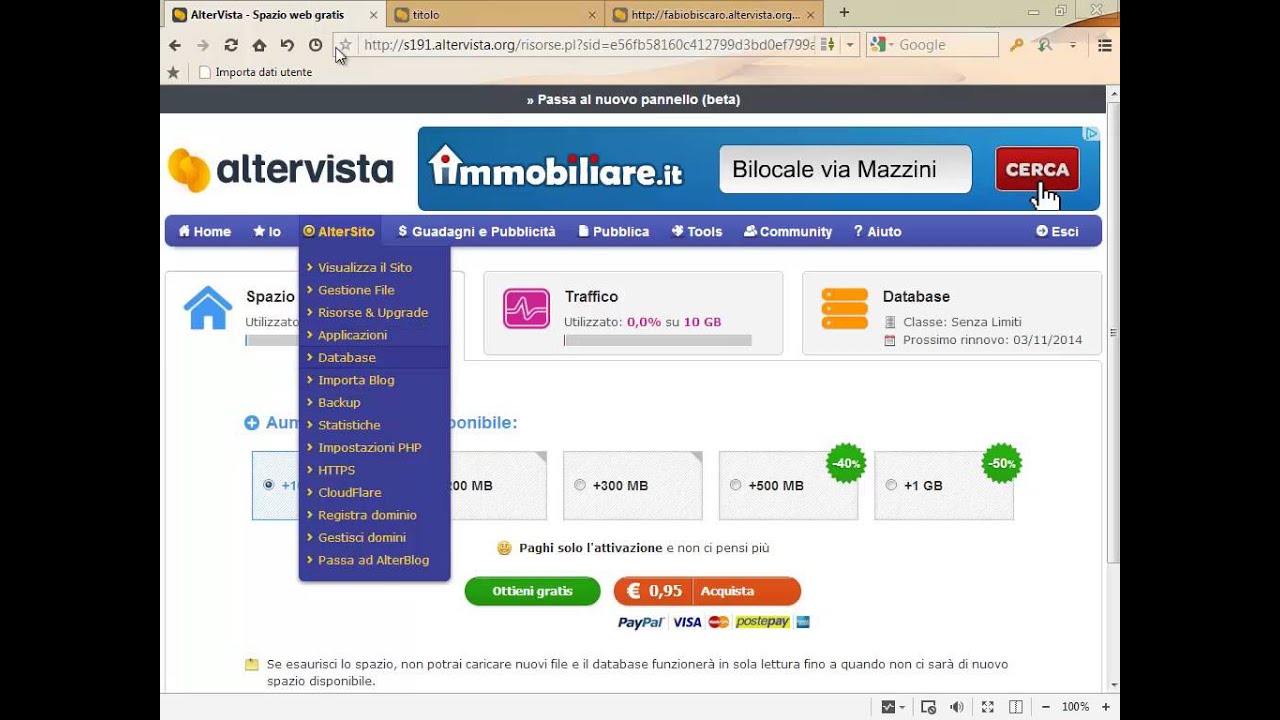This screenshot has height=720, width=1280.
Task: Select the +300 MB radio button
Action: point(580,485)
